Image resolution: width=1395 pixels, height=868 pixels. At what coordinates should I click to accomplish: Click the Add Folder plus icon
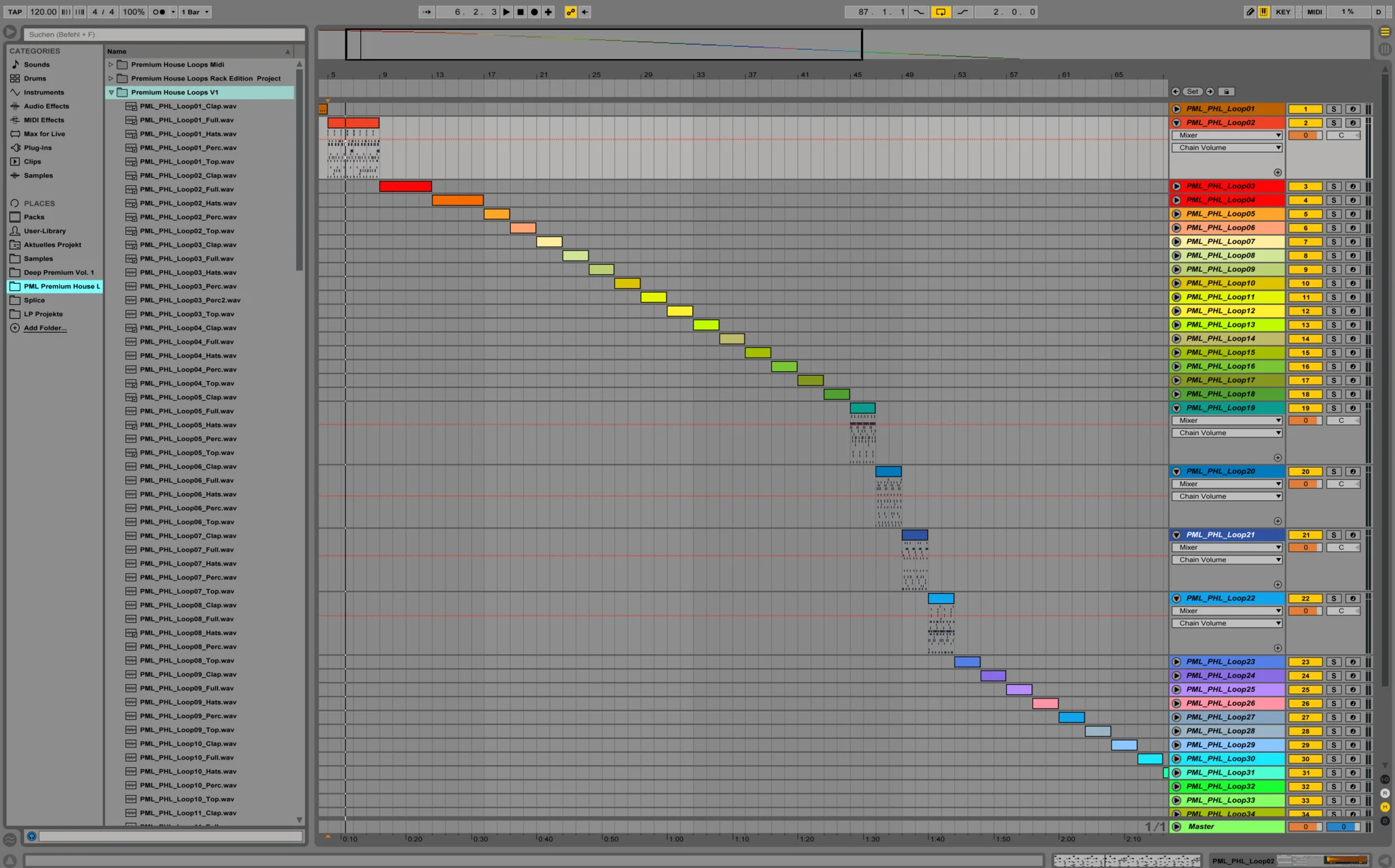tap(15, 328)
